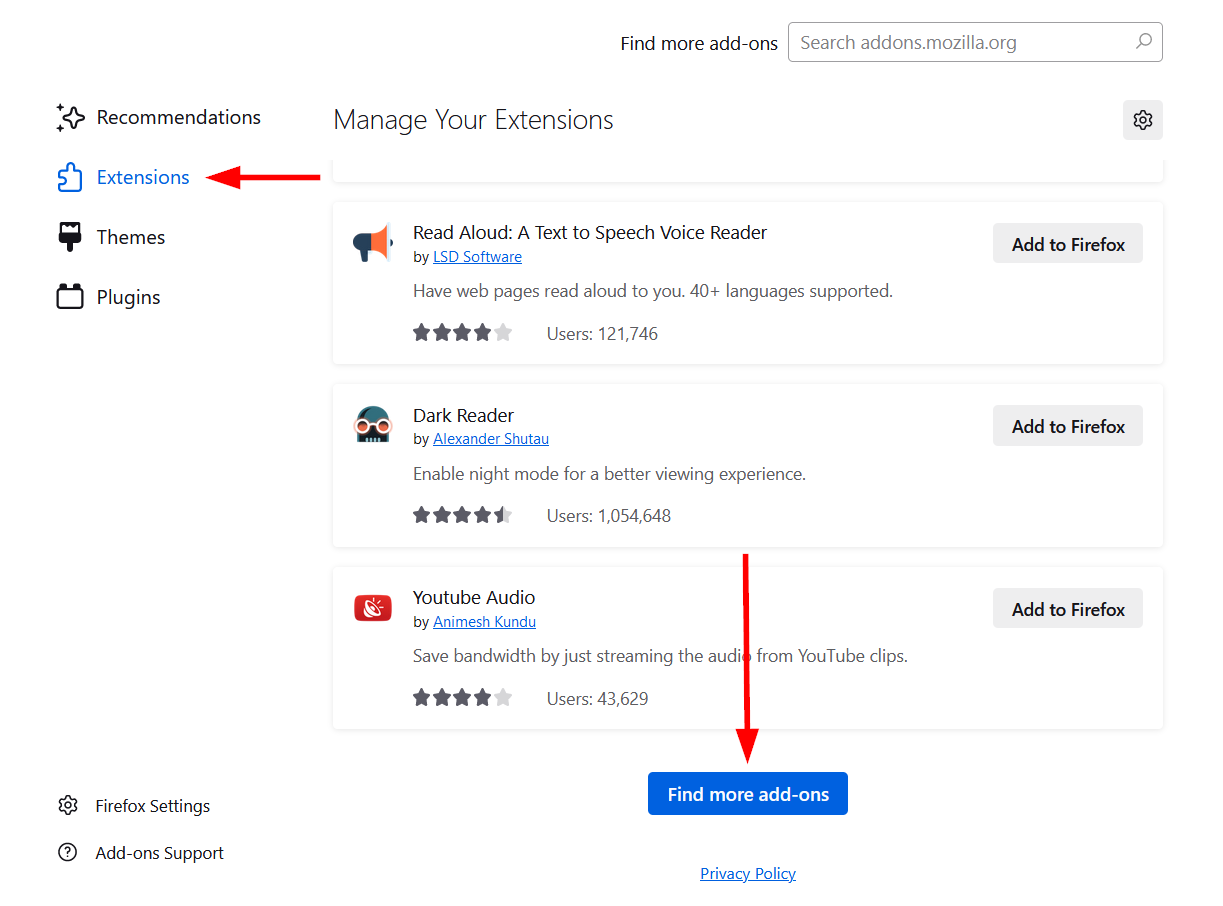Click the Add-ons Support question mark icon

tap(68, 853)
